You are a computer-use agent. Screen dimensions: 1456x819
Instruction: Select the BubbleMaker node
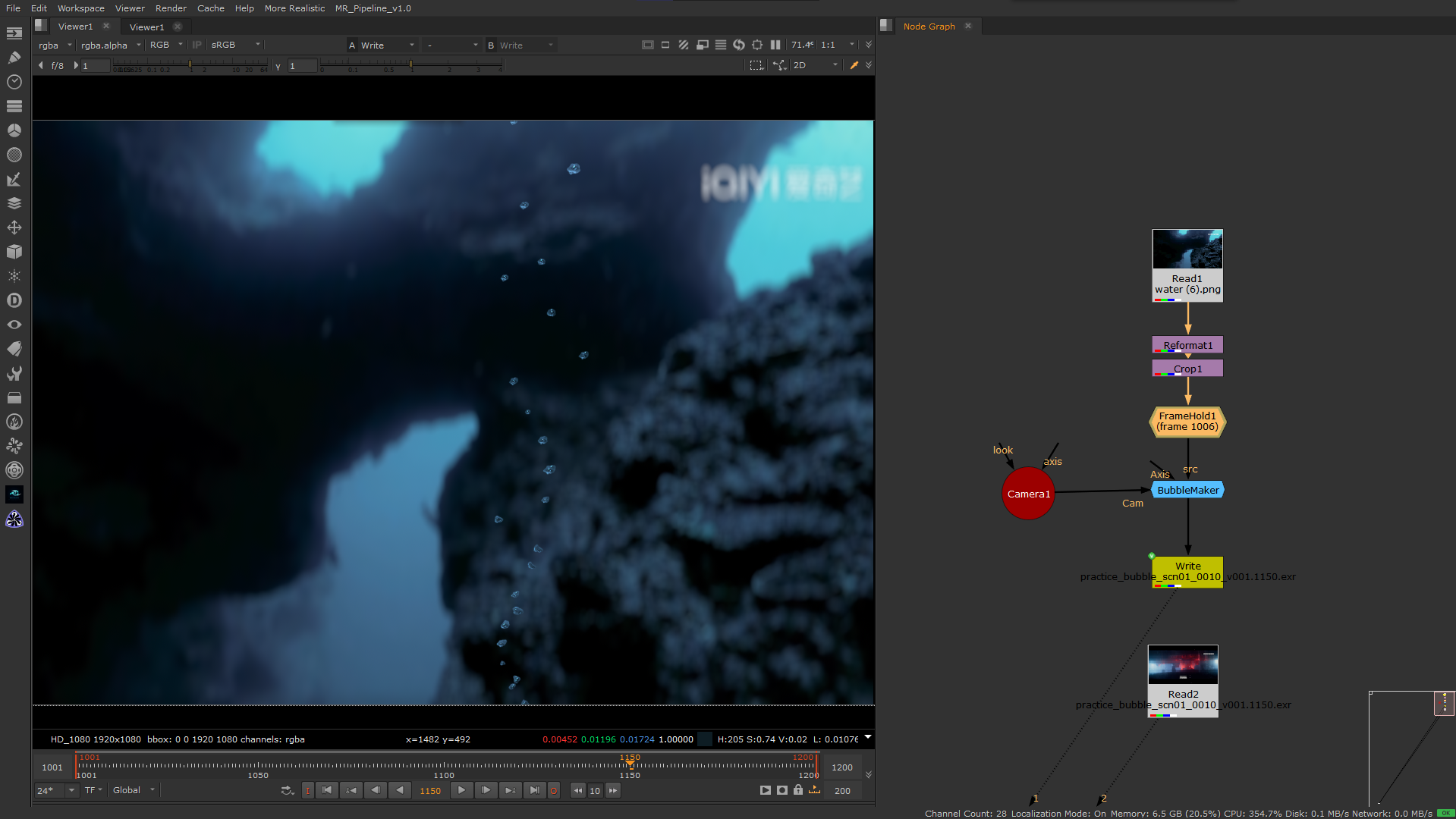pos(1187,491)
